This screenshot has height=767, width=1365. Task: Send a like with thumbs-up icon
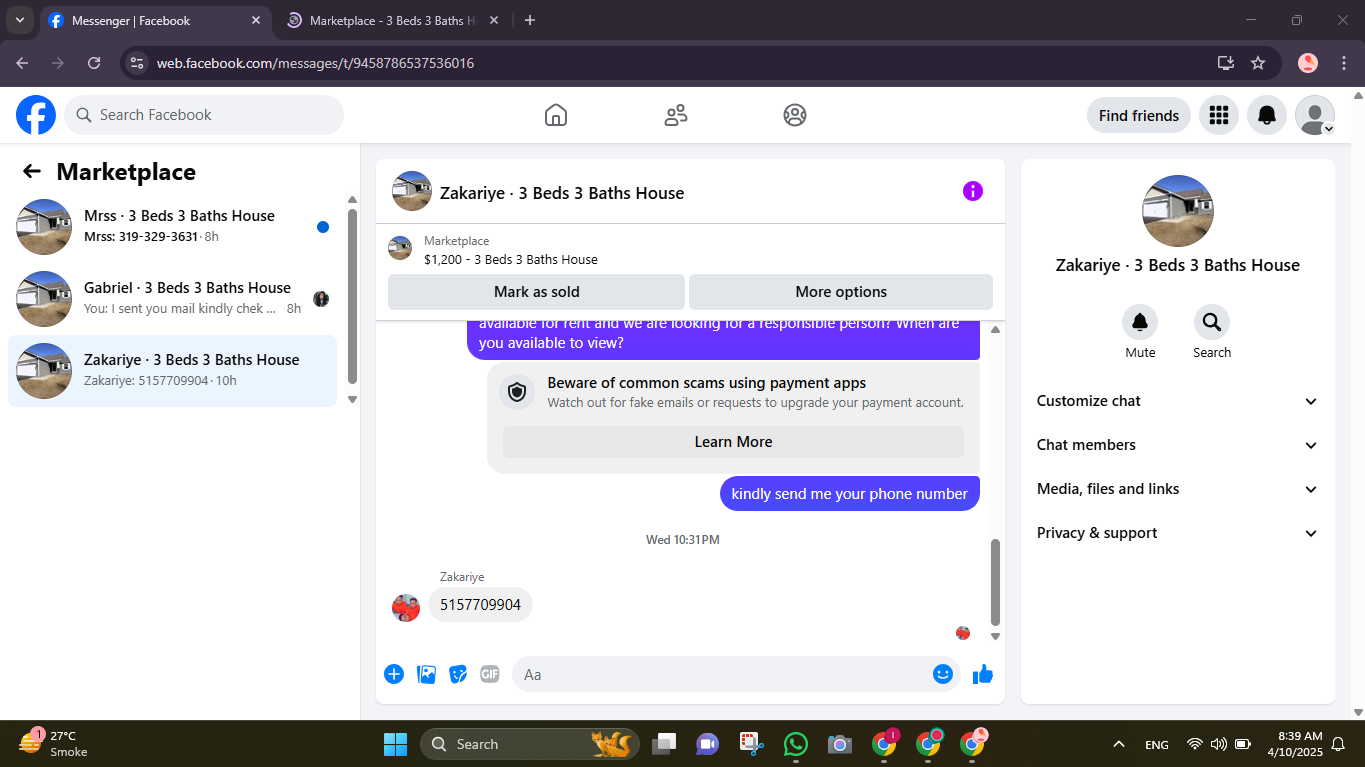pos(983,674)
